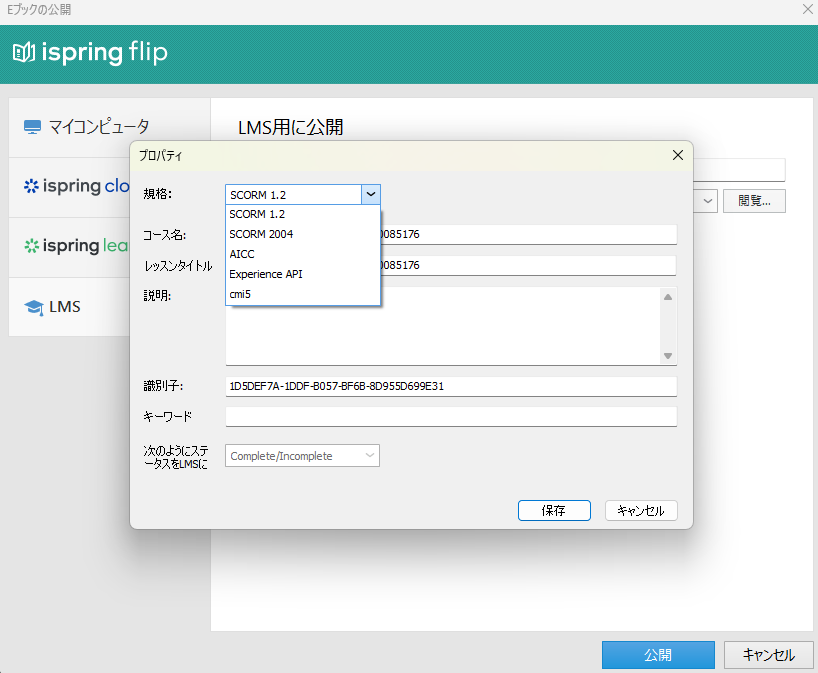The height and width of the screenshot is (673, 818).
Task: Choose SCORM 1.2 from the dropdown list
Action: pos(303,214)
